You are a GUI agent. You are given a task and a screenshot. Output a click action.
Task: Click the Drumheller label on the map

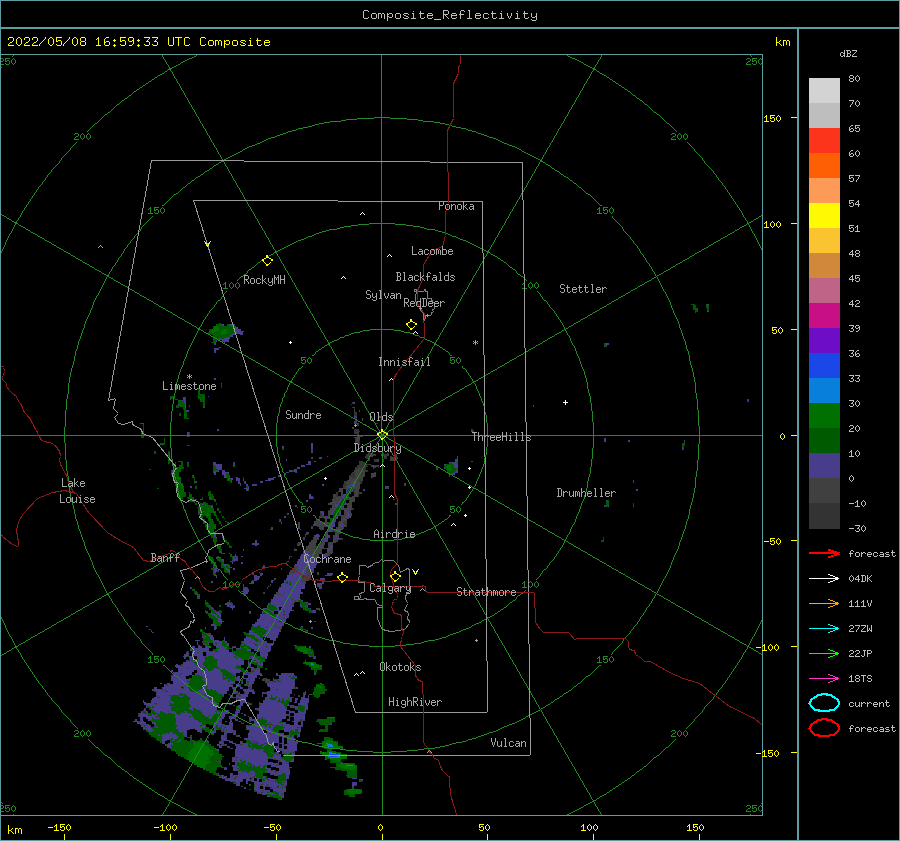(586, 493)
